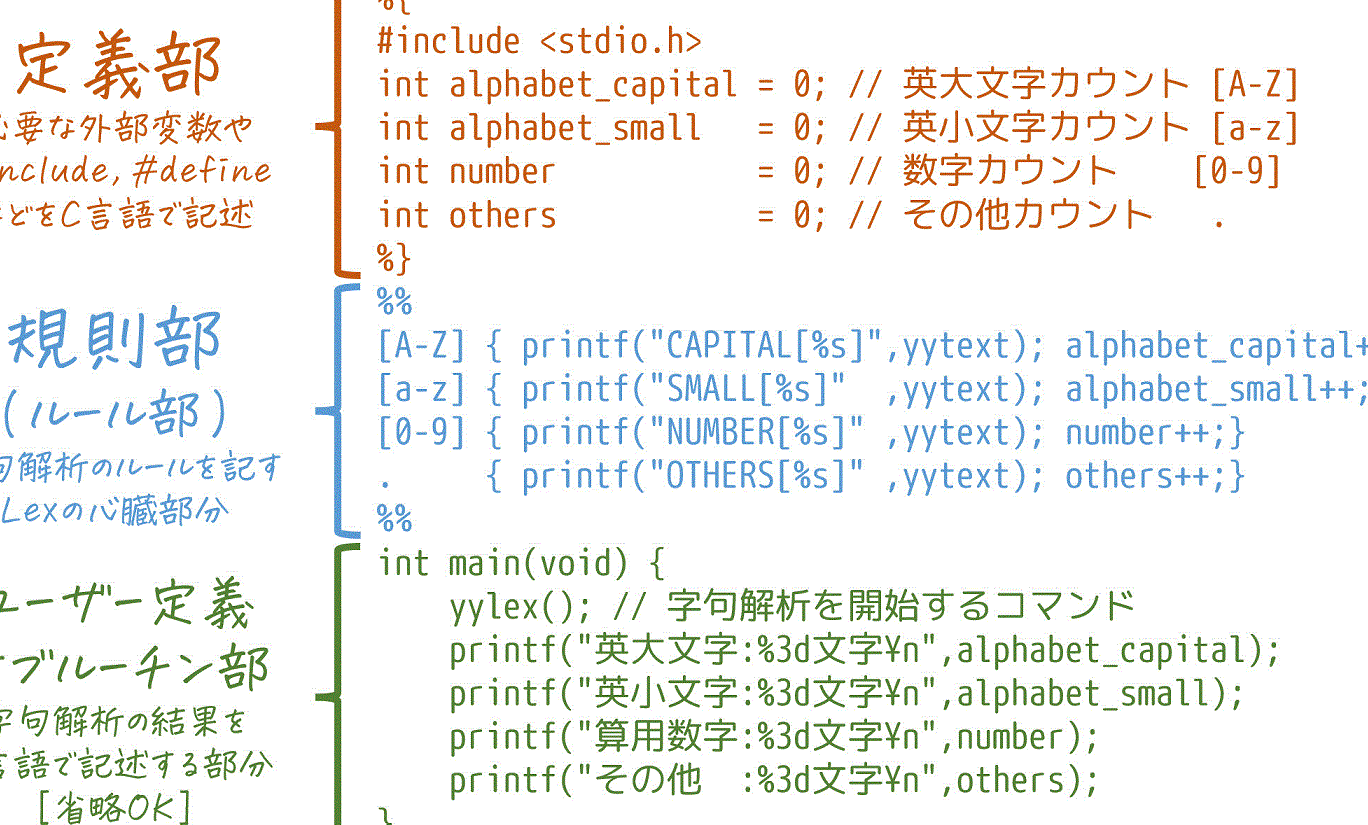Click the printf line with その他
The height and width of the screenshot is (825, 1368).
773,780
